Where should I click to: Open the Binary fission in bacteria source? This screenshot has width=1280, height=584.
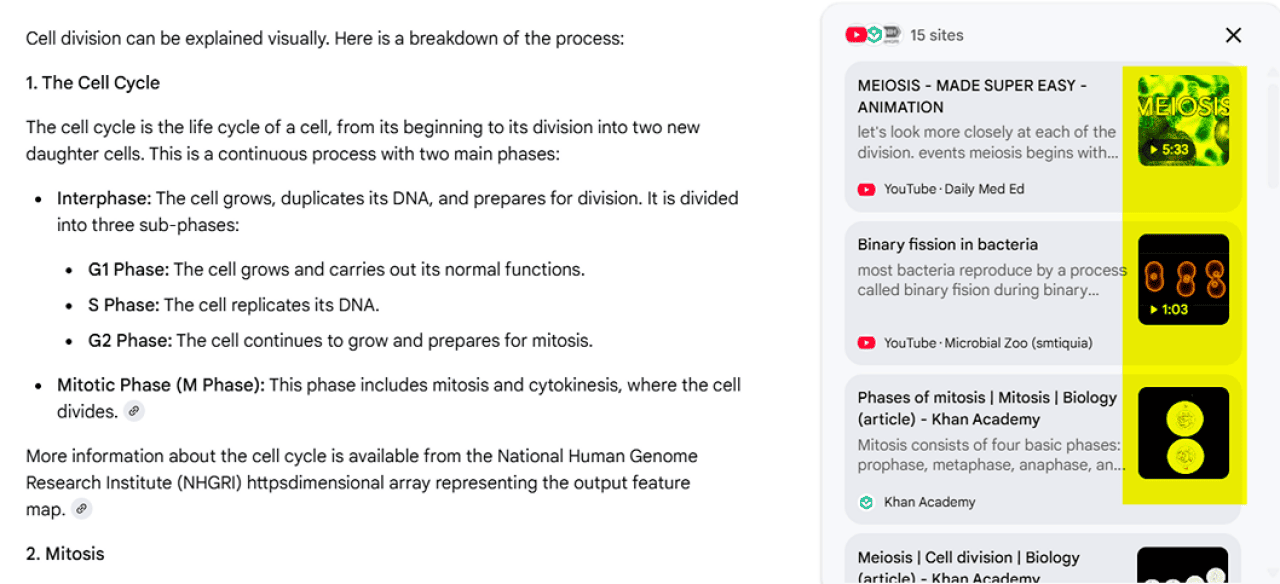pyautogui.click(x=947, y=244)
